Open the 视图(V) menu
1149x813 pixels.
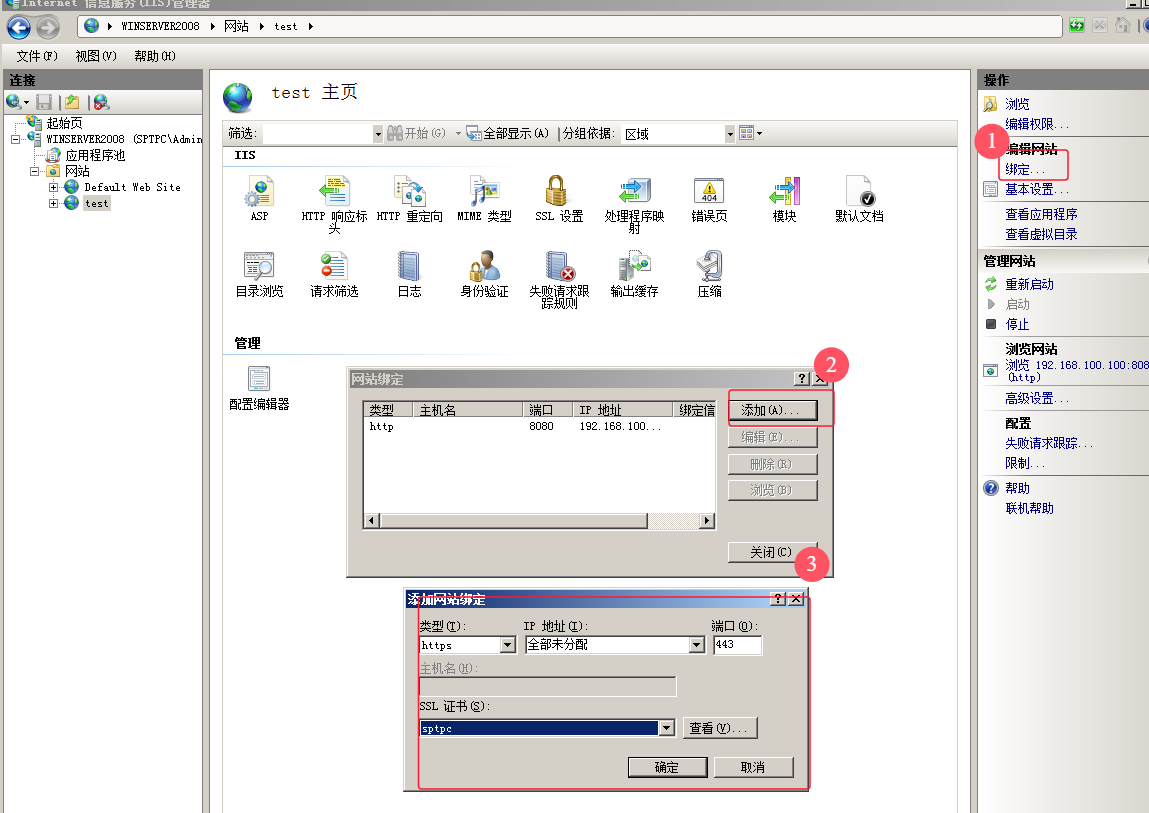(x=94, y=56)
